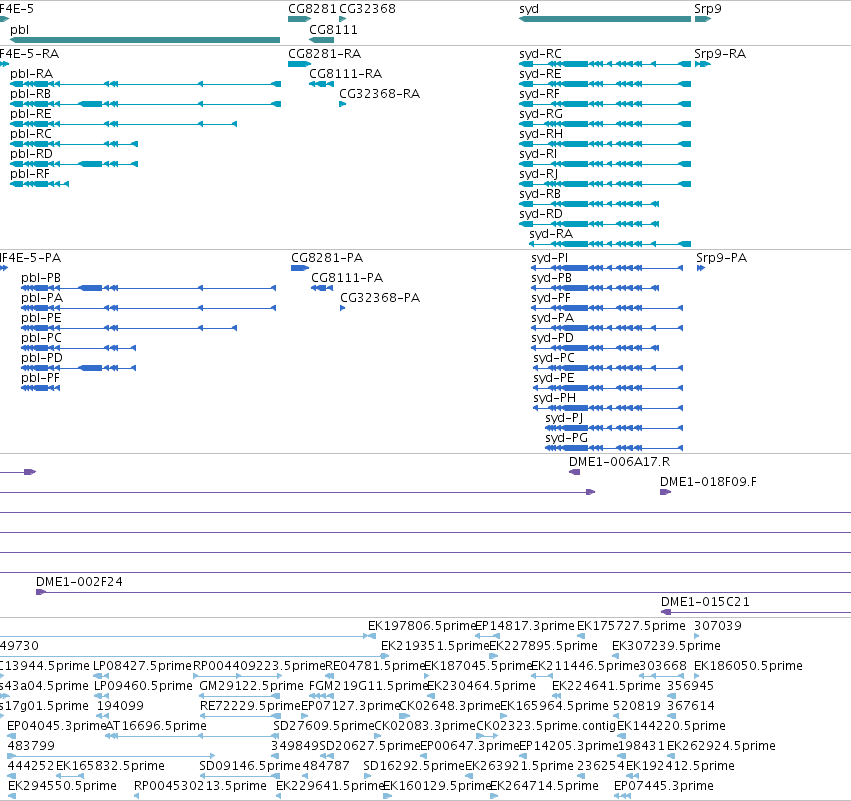Screen dimensions: 851x801
Task: Select transcript pbl-RA
Action: click(145, 84)
